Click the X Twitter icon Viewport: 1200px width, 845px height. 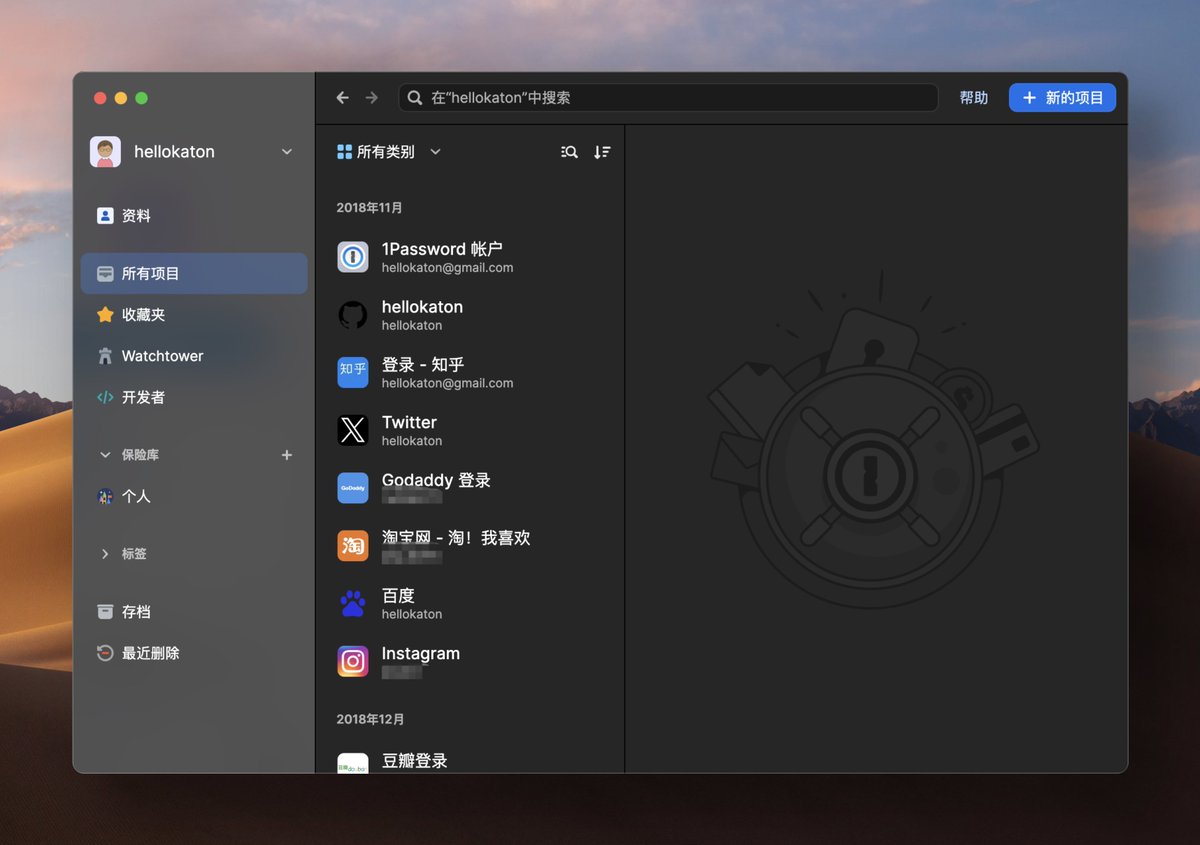[x=353, y=430]
